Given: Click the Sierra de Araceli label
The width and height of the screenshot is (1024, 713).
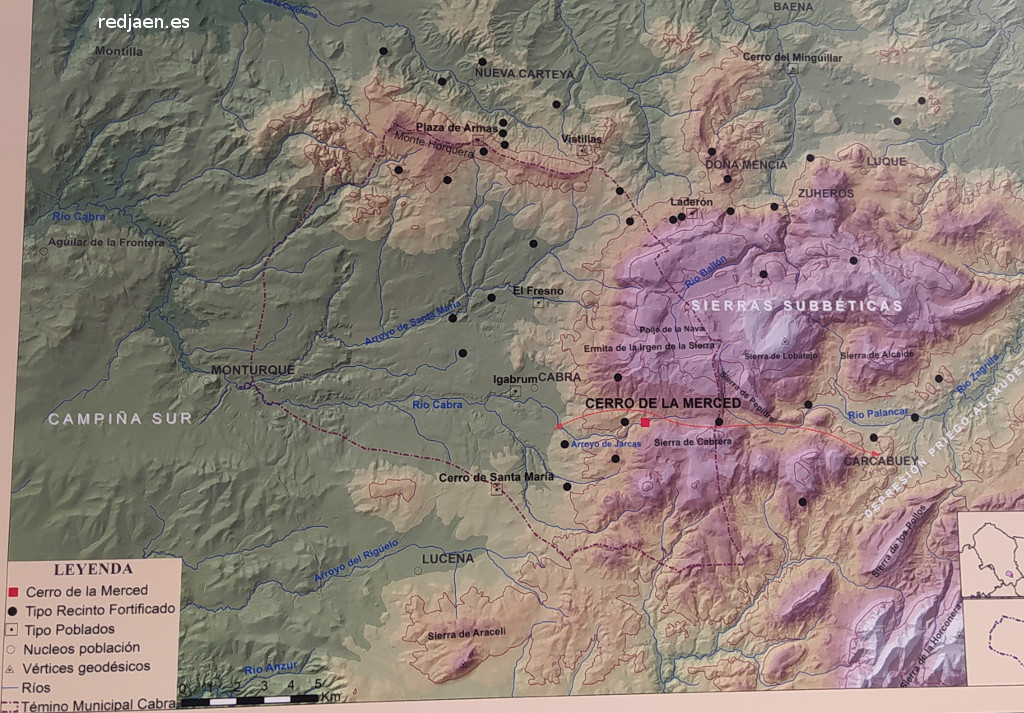Looking at the screenshot, I should pyautogui.click(x=467, y=632).
